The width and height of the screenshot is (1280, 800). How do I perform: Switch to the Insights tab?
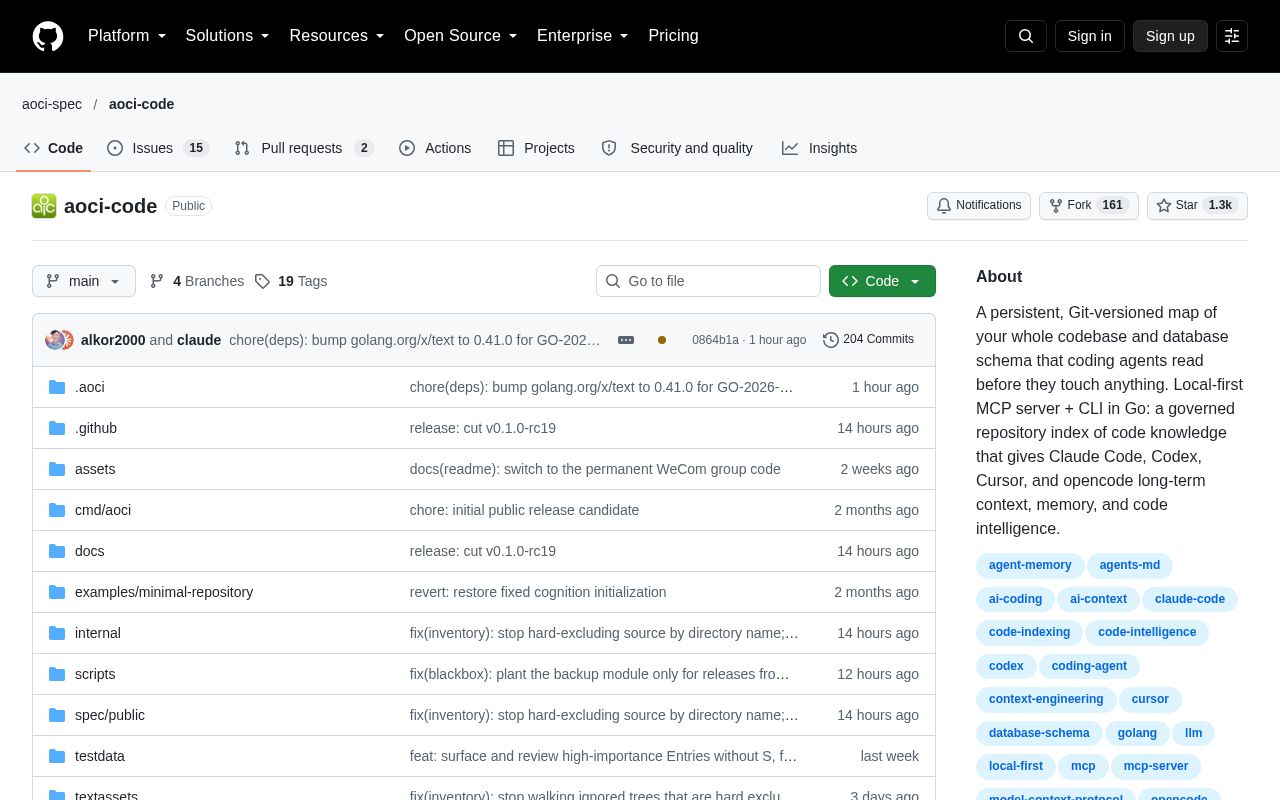point(819,148)
